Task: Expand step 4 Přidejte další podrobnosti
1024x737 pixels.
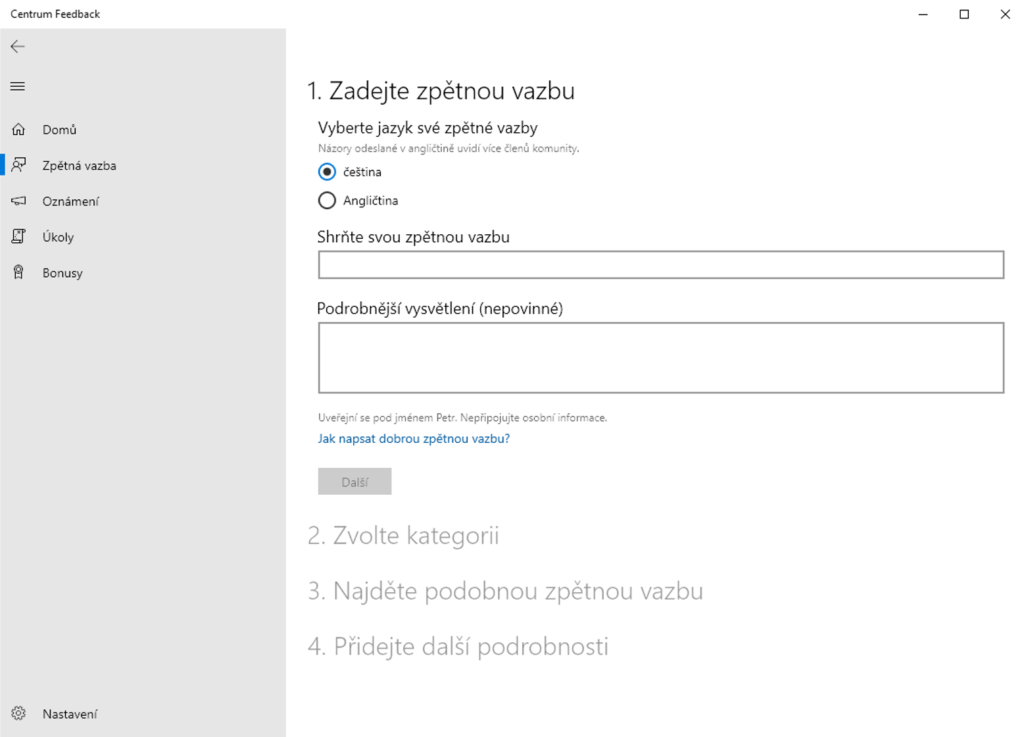Action: tap(458, 646)
